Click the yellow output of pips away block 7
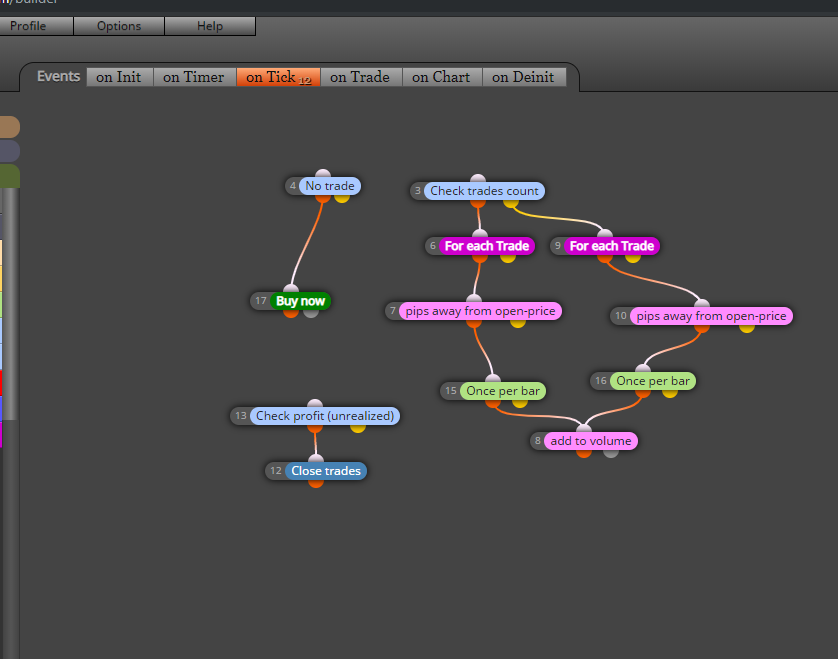 click(x=518, y=323)
